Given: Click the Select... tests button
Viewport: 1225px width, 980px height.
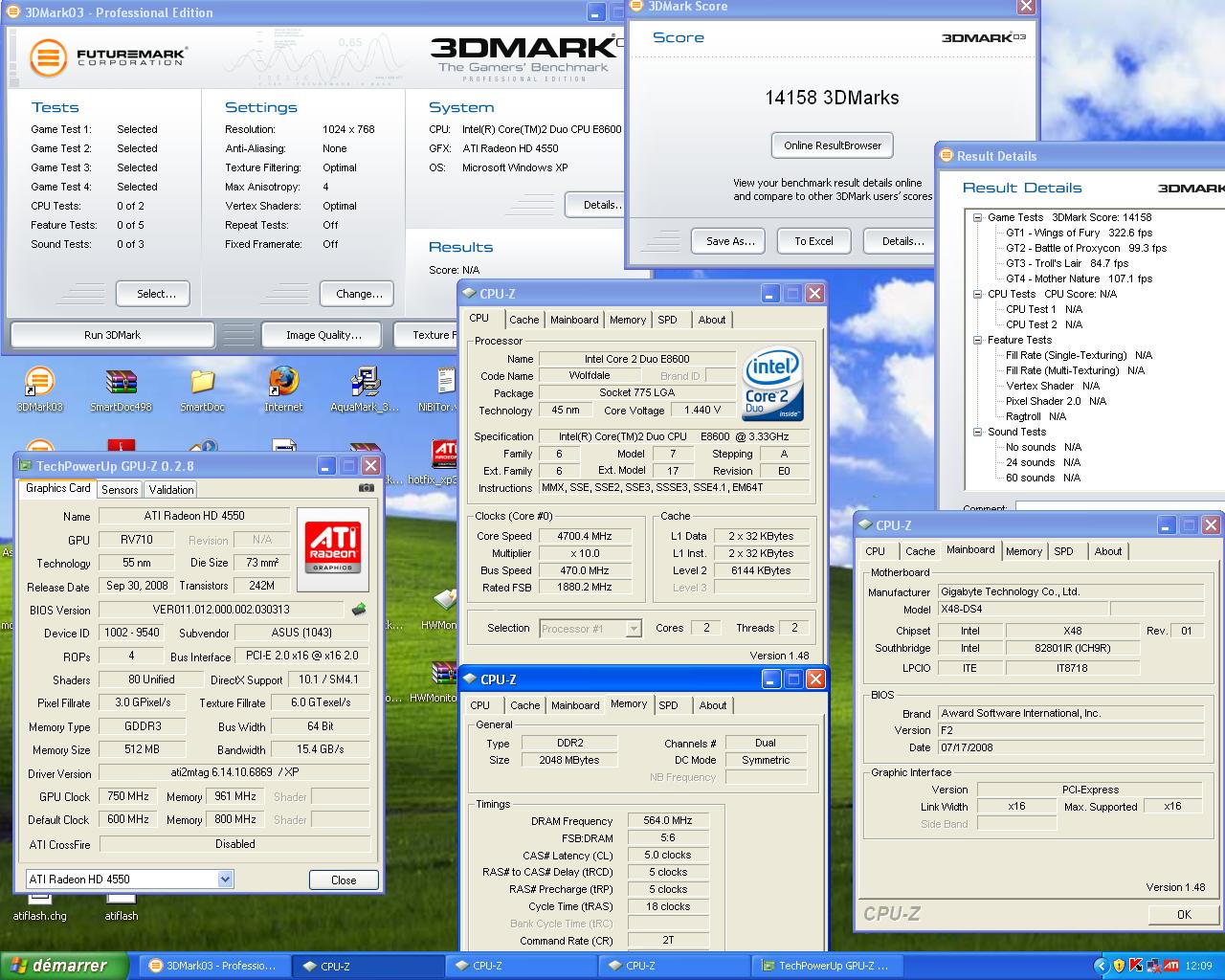Looking at the screenshot, I should click(x=153, y=294).
